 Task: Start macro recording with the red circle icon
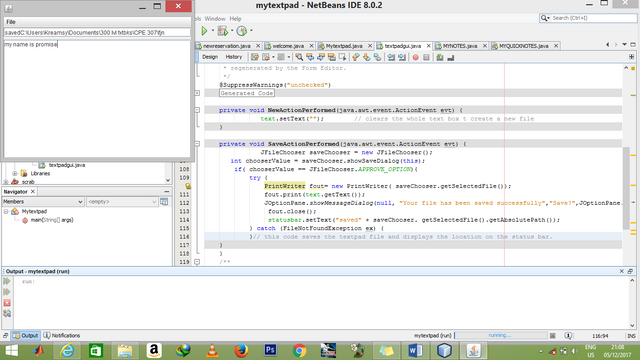(x=416, y=58)
